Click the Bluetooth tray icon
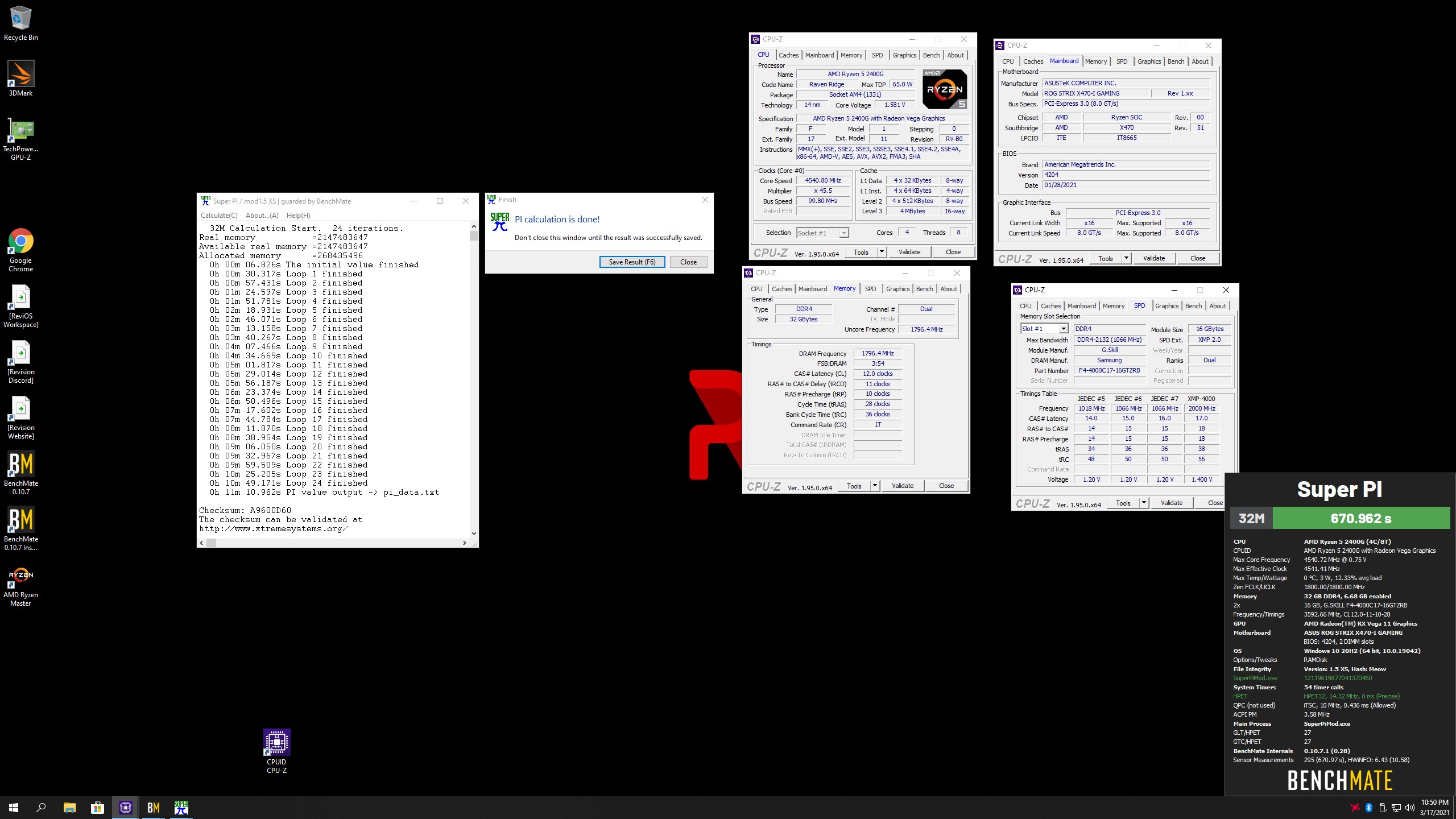The height and width of the screenshot is (819, 1456). tap(1369, 808)
